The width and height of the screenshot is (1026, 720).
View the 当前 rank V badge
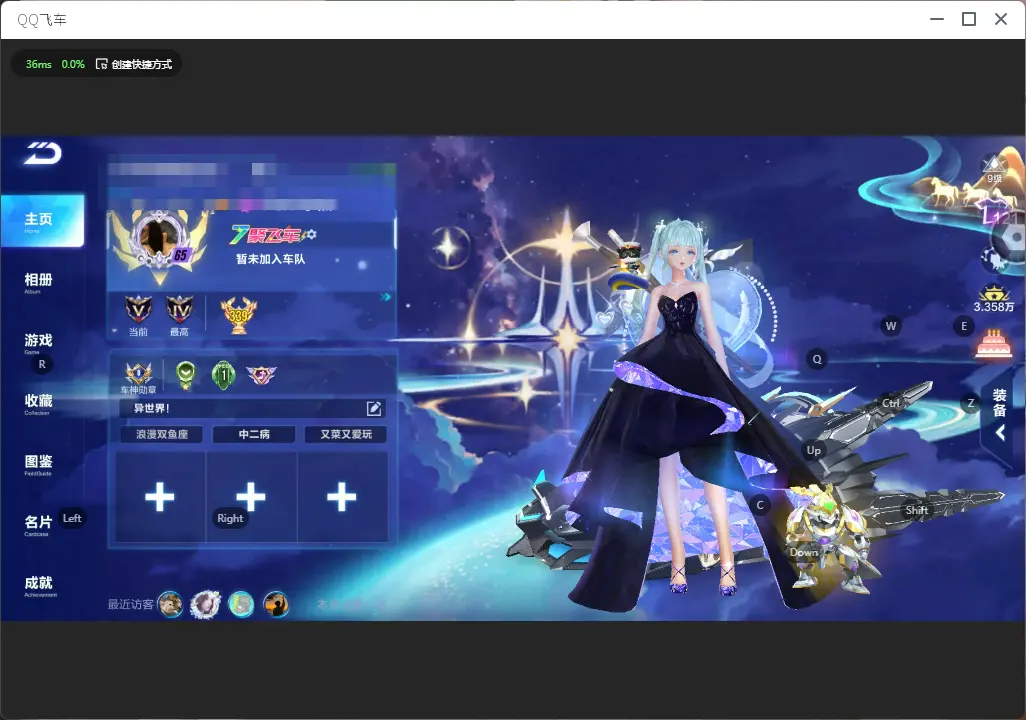[x=138, y=310]
